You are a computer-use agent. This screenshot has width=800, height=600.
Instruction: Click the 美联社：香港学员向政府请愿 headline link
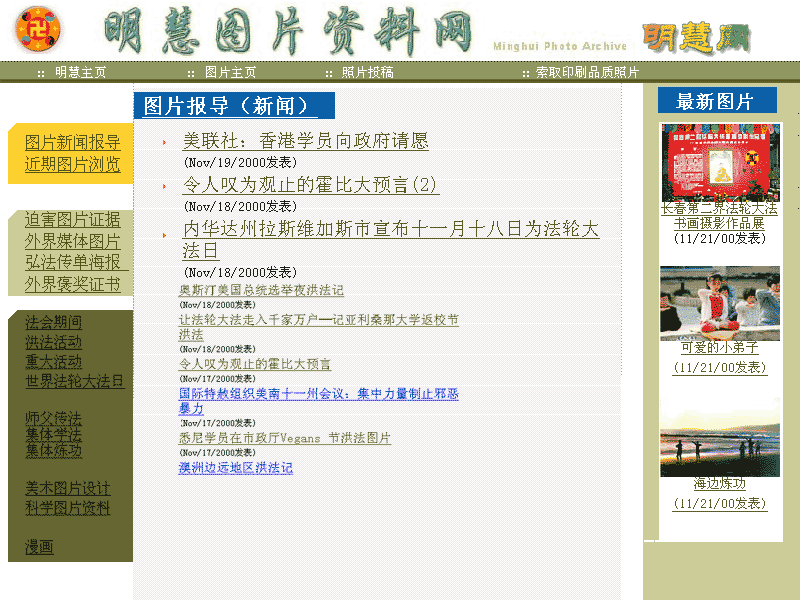click(x=305, y=141)
